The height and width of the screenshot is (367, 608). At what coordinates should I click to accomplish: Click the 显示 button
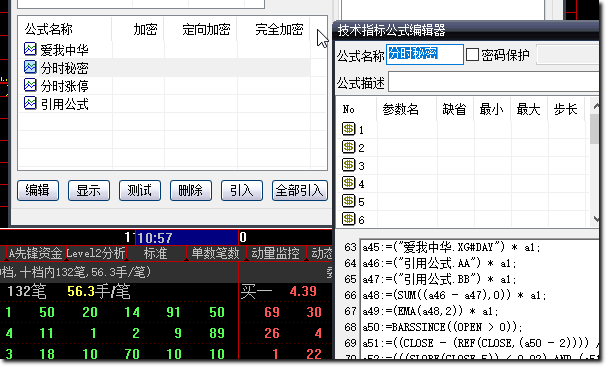[89, 190]
